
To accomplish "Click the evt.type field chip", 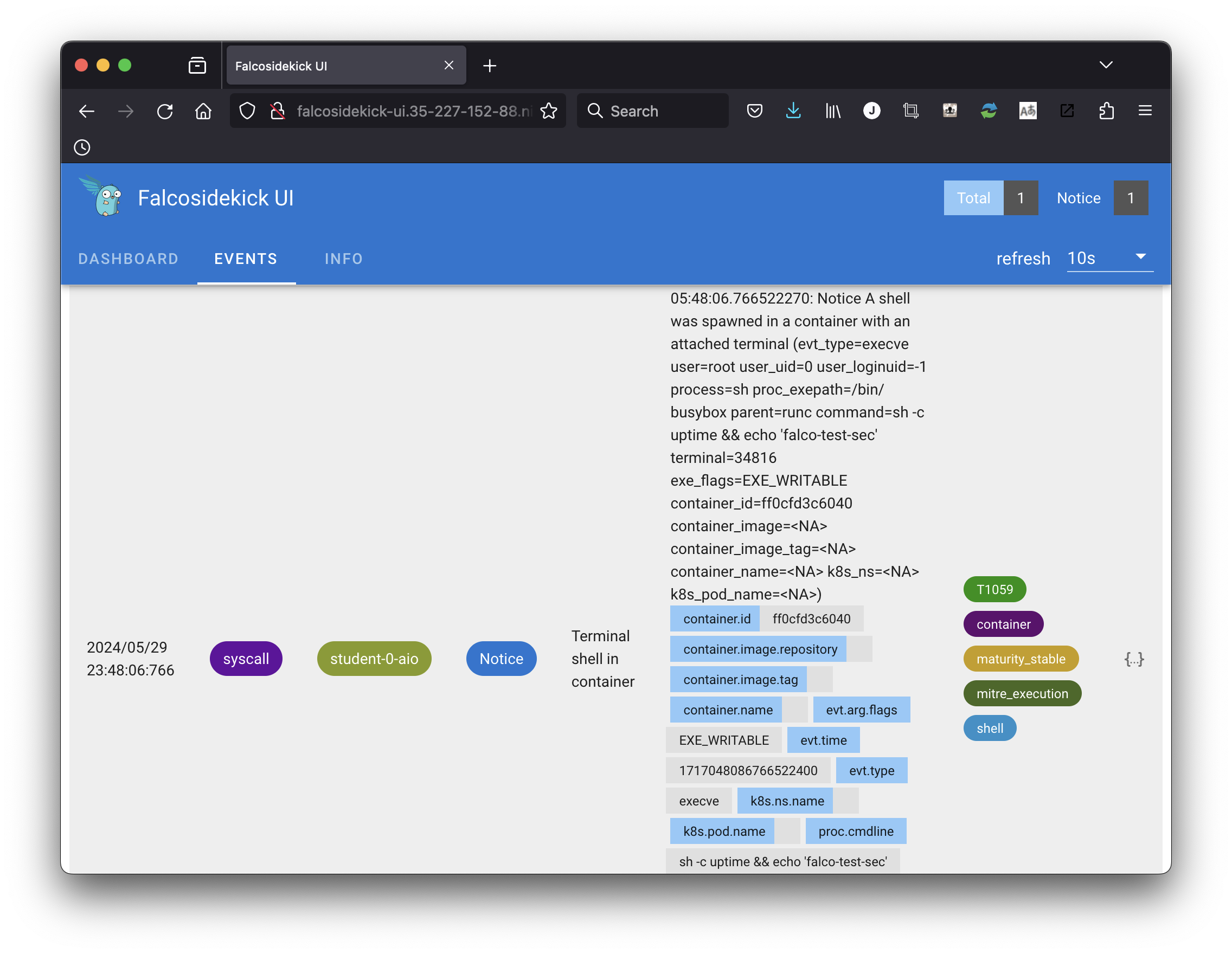I will tap(871, 771).
